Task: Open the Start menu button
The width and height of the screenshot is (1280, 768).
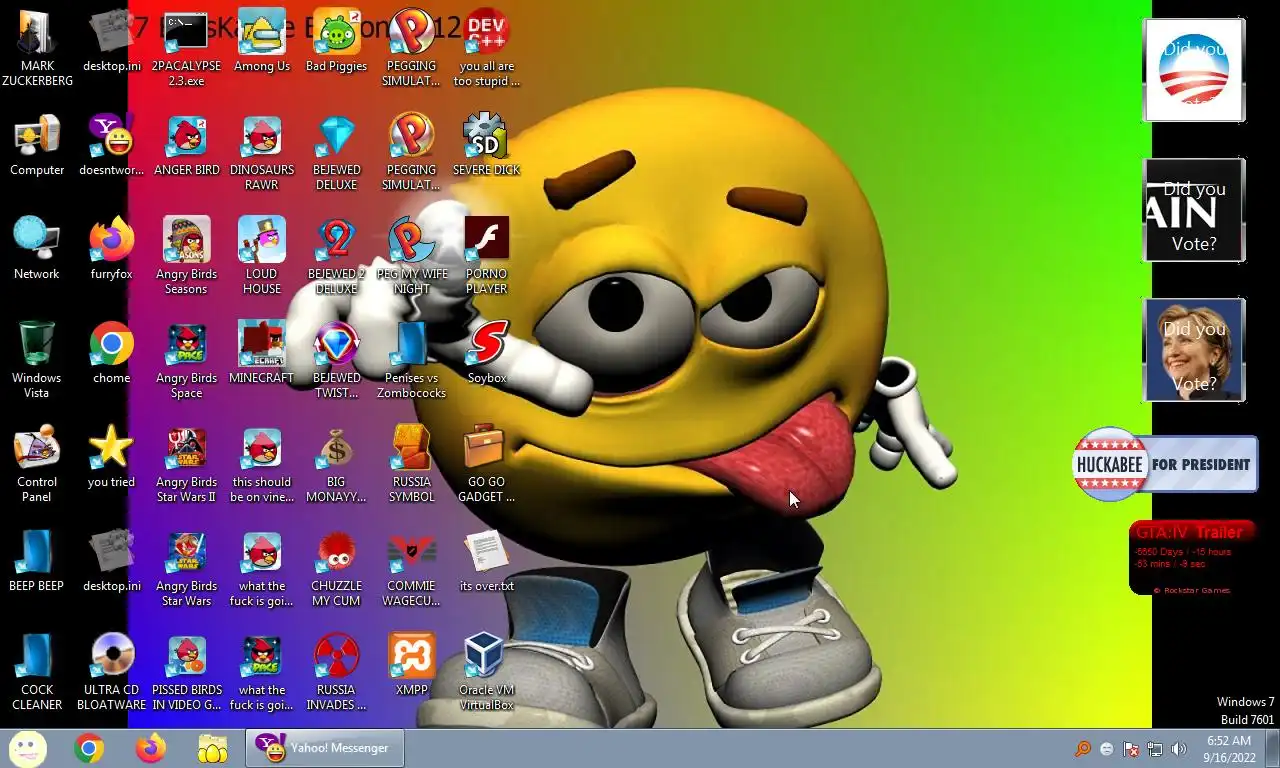Action: point(27,748)
